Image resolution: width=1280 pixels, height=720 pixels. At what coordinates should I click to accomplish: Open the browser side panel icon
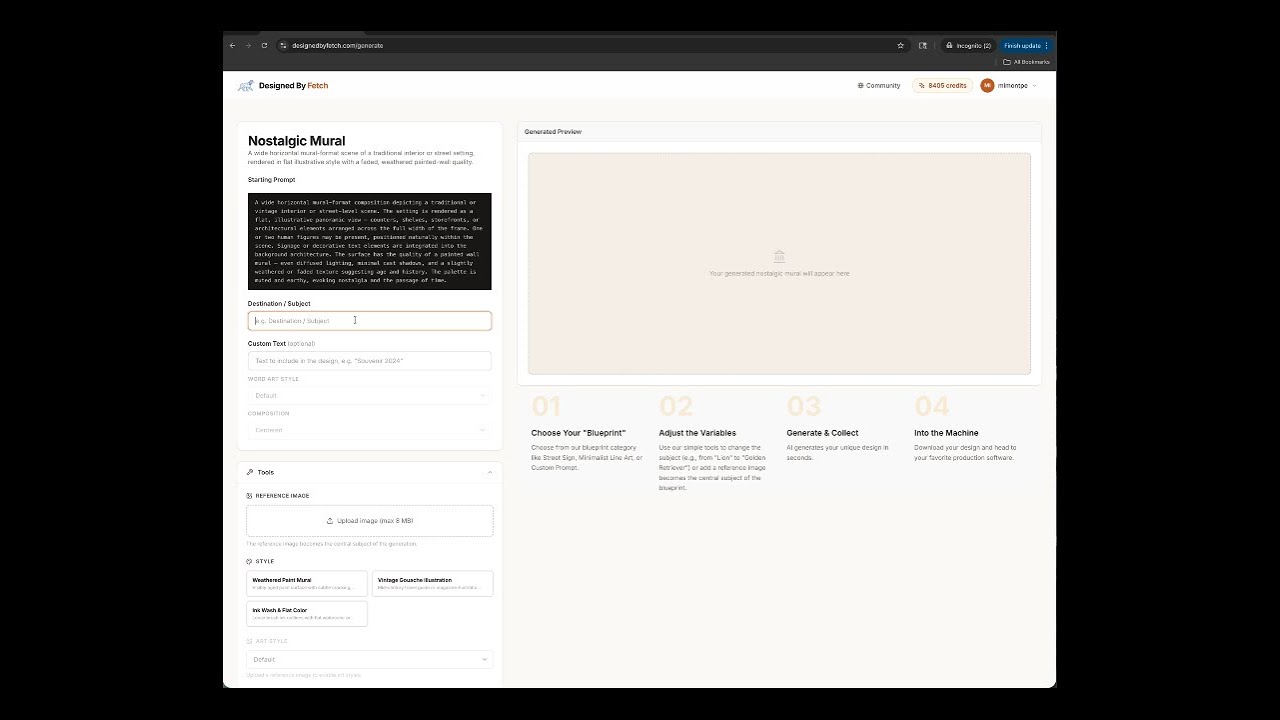[922, 45]
